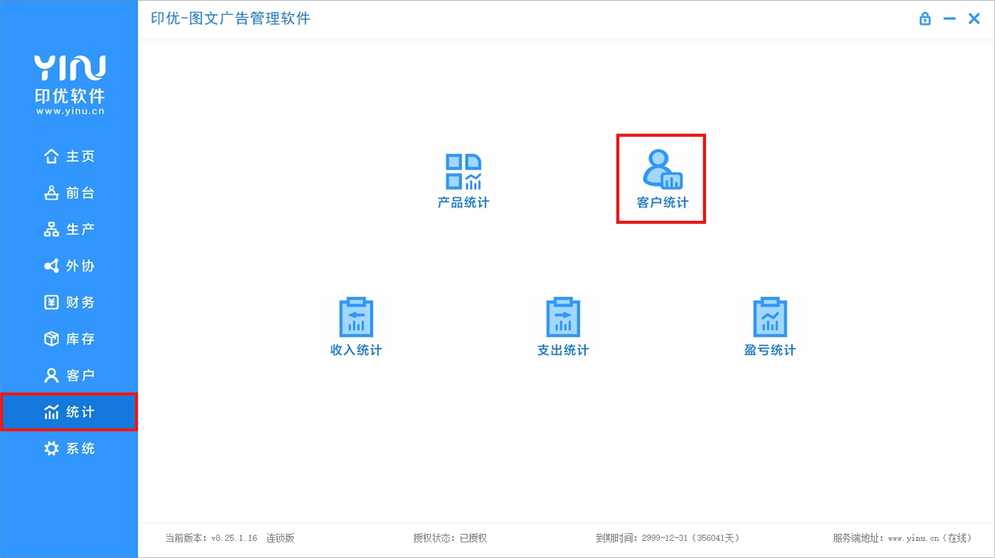Open the 客户统计 customer statistics icon
The image size is (995, 558).
tap(662, 179)
